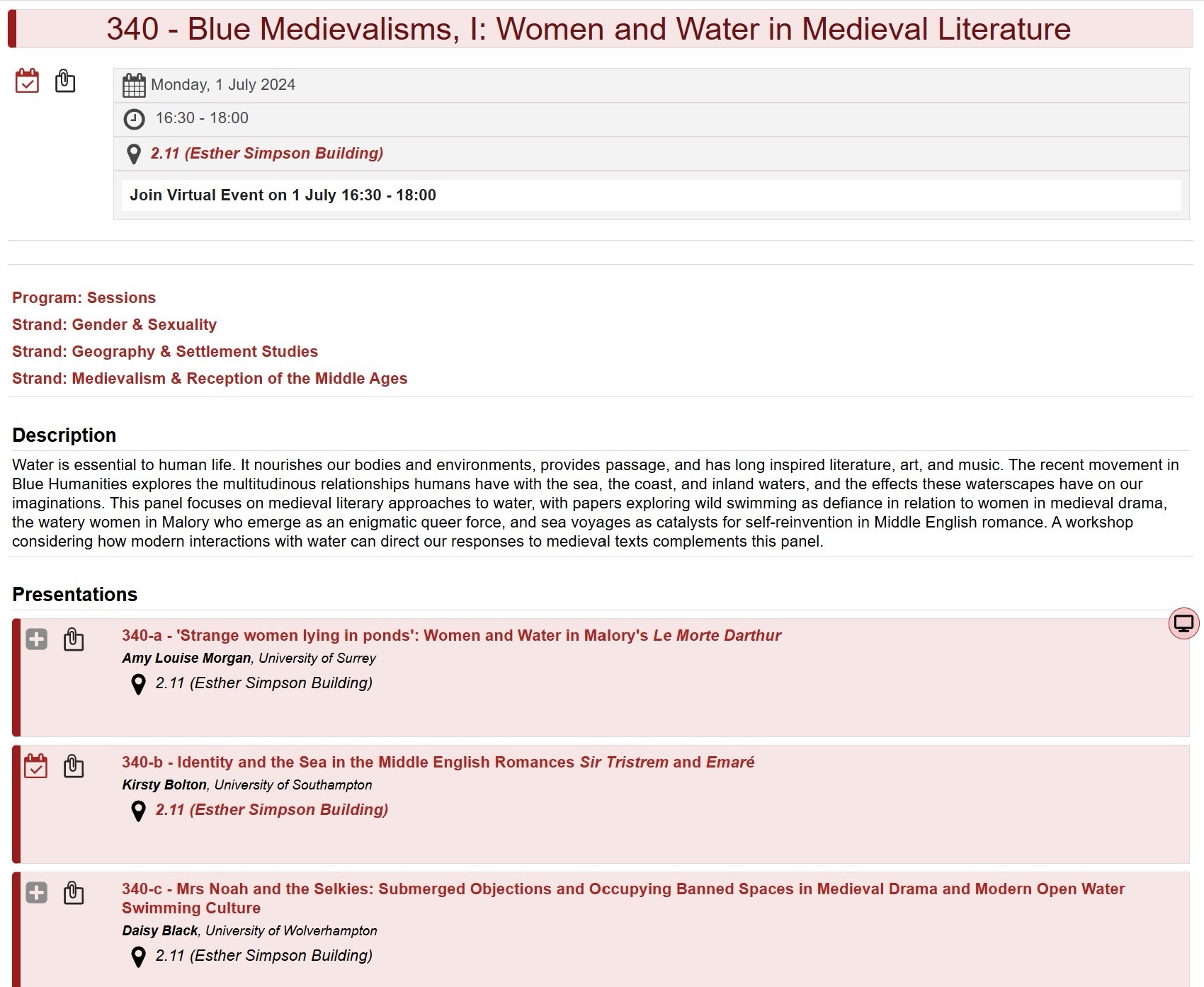Screen dimensions: 1204x987
Task: Click the calendar icon beside Monday date
Action: click(x=134, y=85)
